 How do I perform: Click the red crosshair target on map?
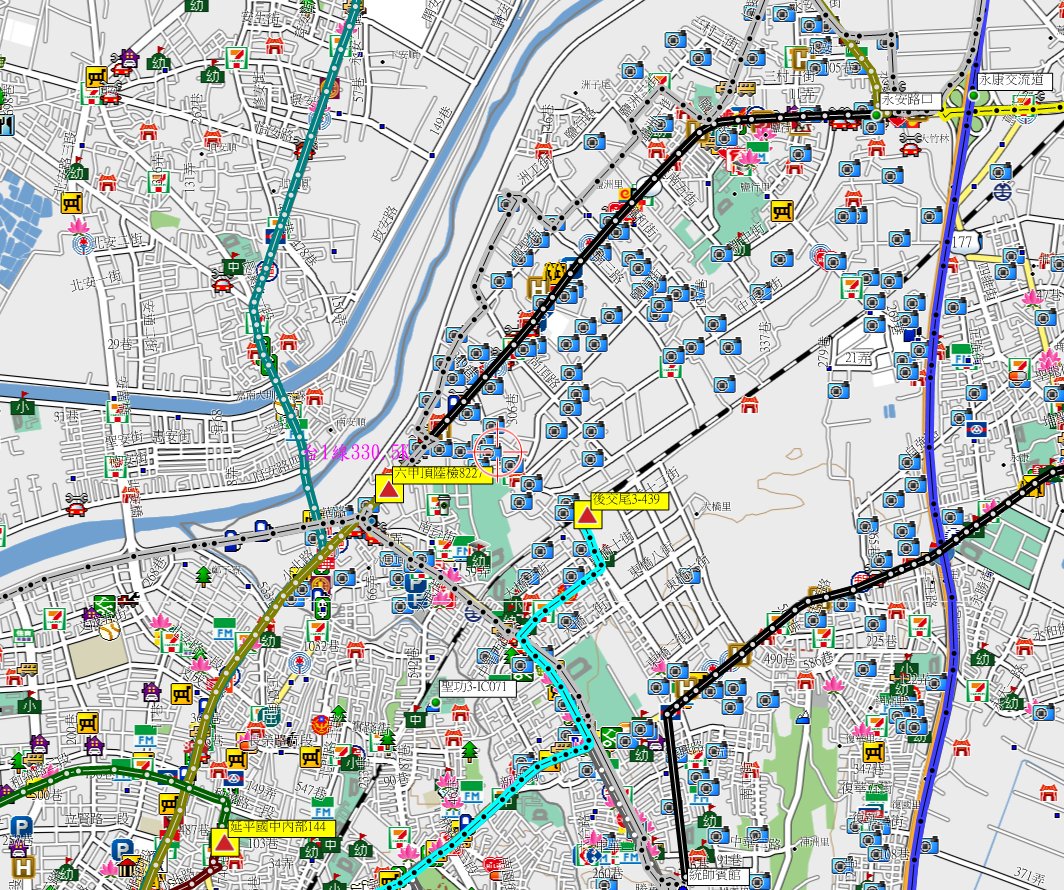497,448
